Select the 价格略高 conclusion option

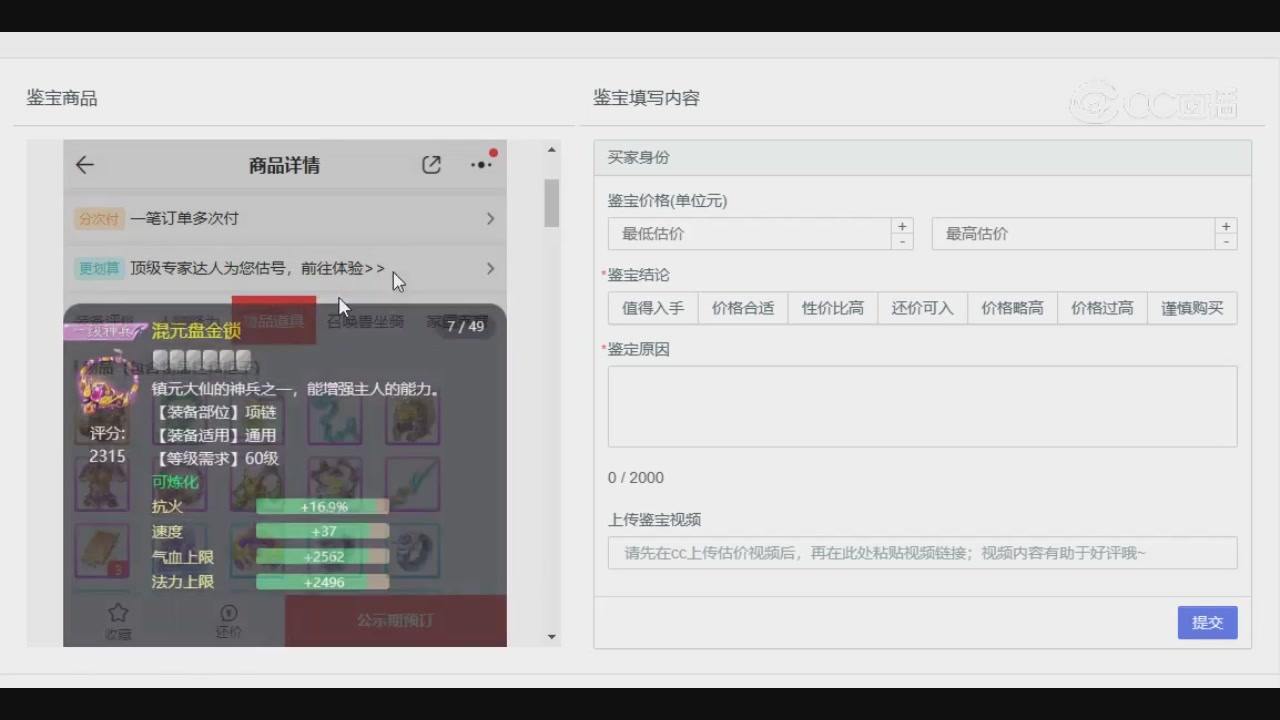(x=1013, y=308)
